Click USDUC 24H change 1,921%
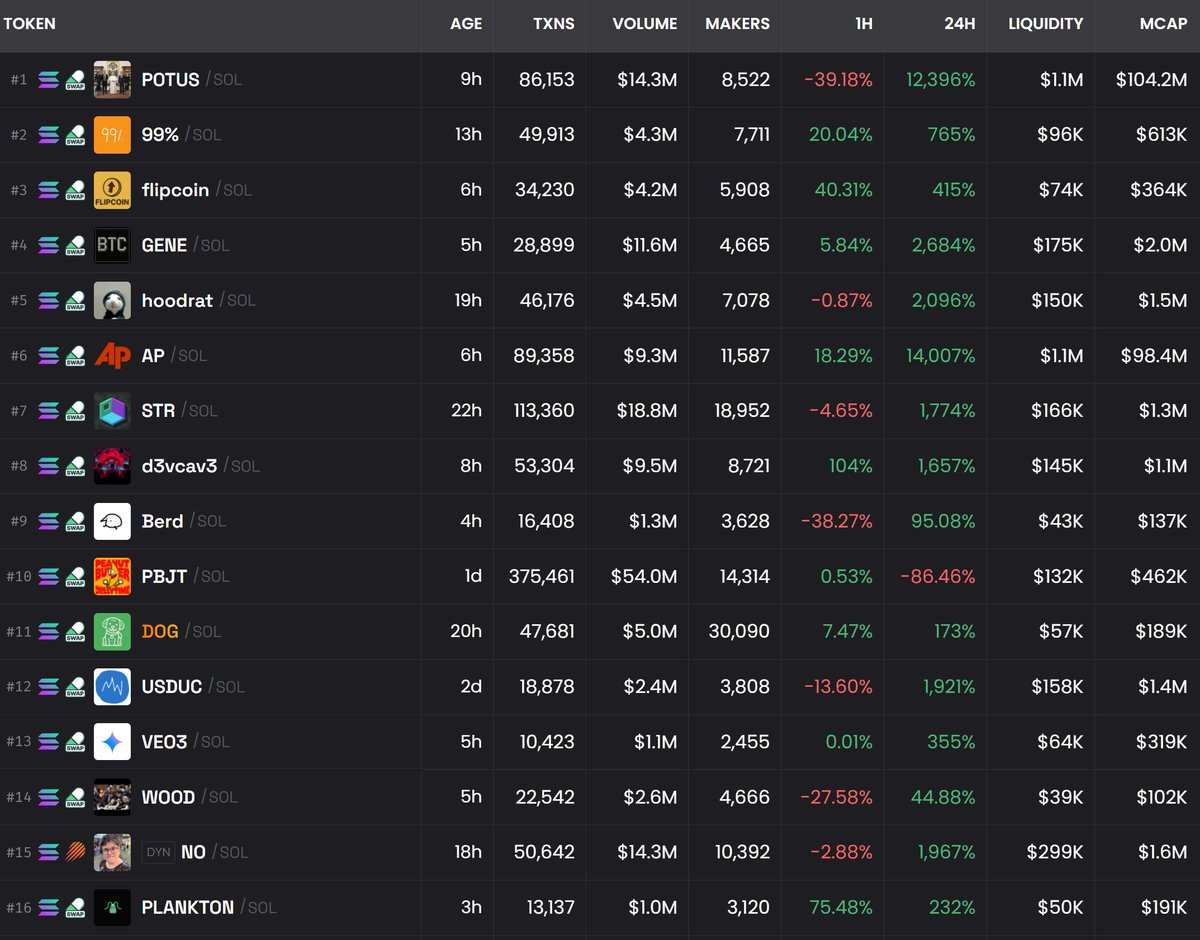 pyautogui.click(x=949, y=687)
